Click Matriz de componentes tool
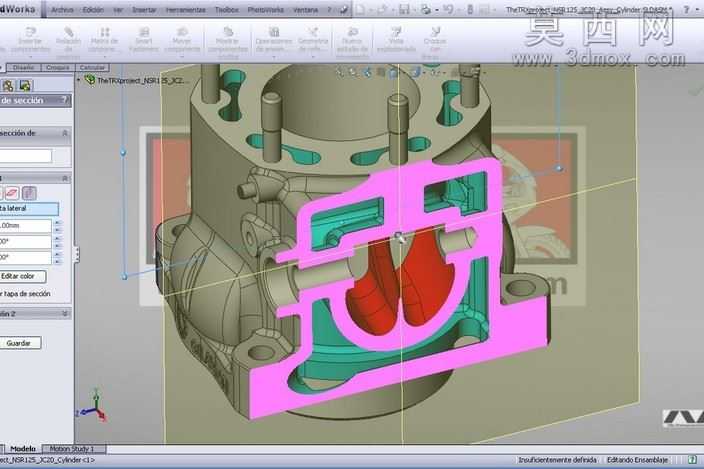The image size is (704, 469). click(105, 42)
